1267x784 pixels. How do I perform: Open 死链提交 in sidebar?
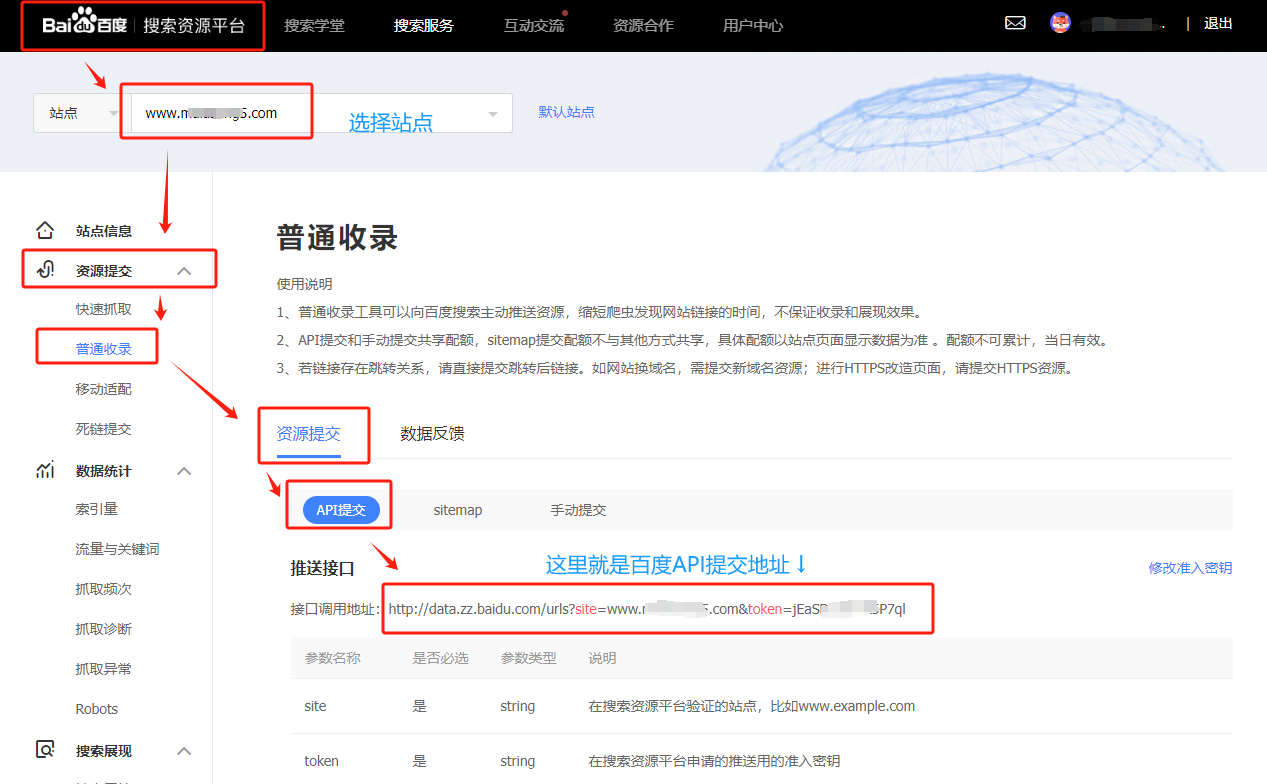(104, 429)
